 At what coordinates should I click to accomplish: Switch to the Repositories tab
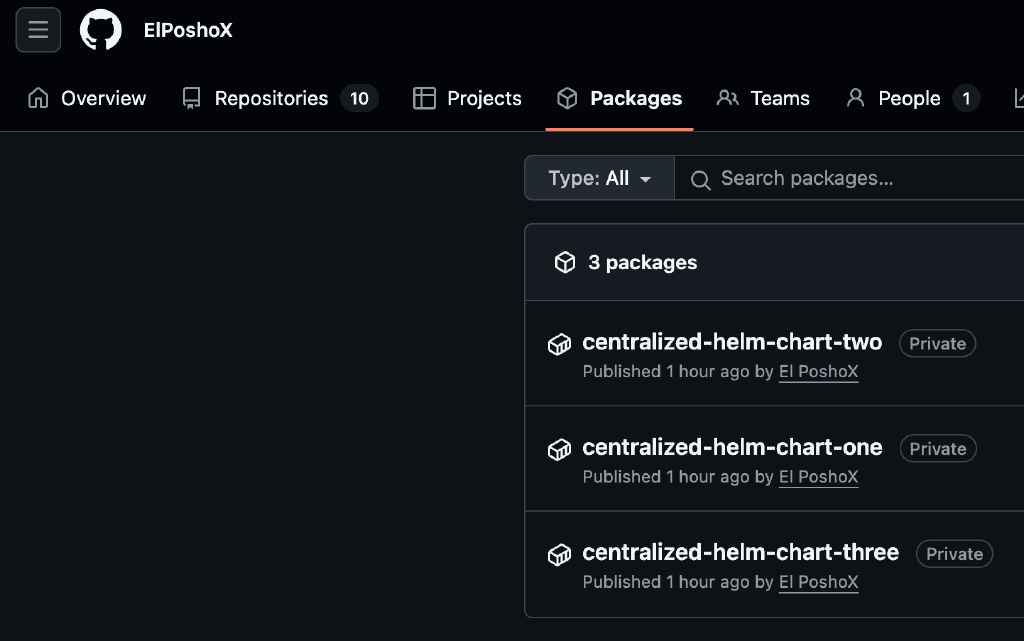tap(270, 98)
